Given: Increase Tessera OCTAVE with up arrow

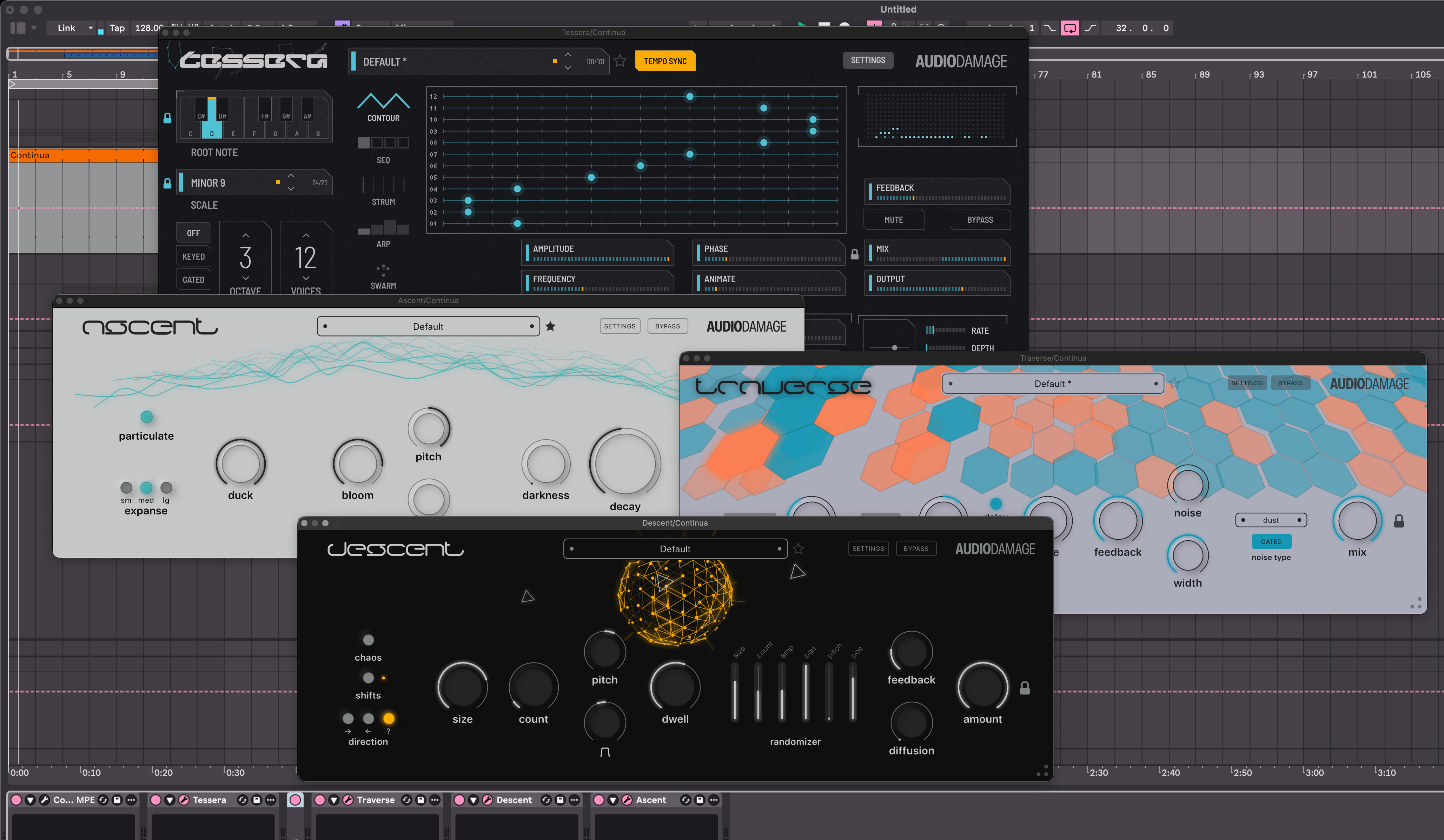Looking at the screenshot, I should tap(245, 235).
